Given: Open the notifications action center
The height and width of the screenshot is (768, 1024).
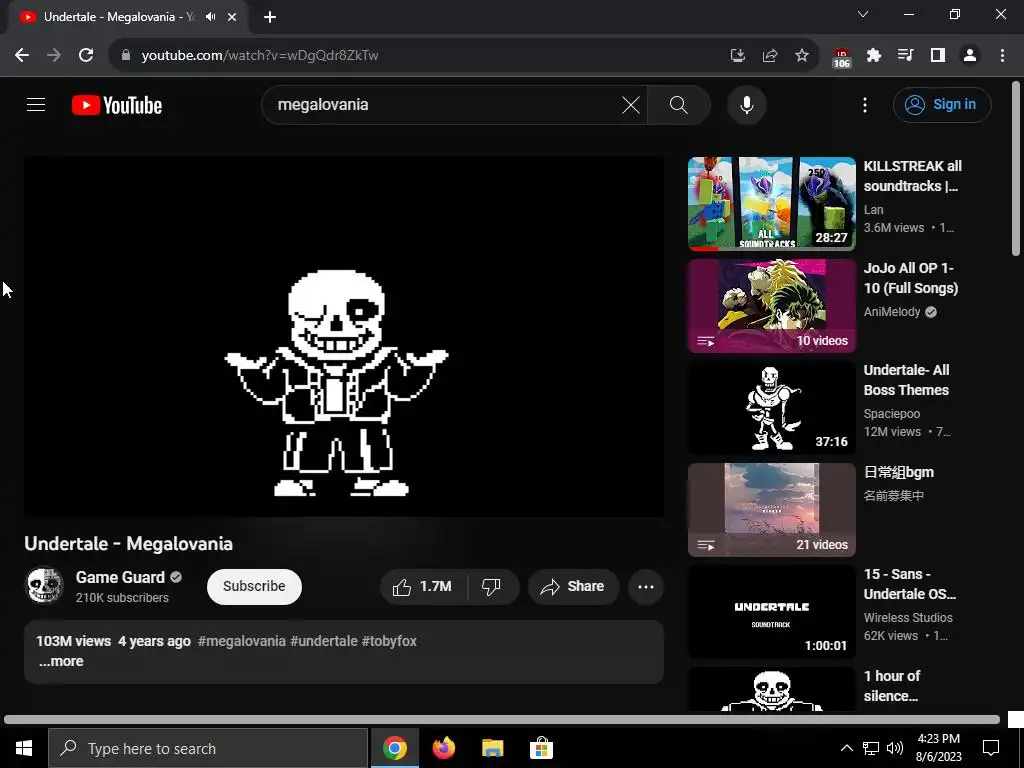Looking at the screenshot, I should click(991, 748).
